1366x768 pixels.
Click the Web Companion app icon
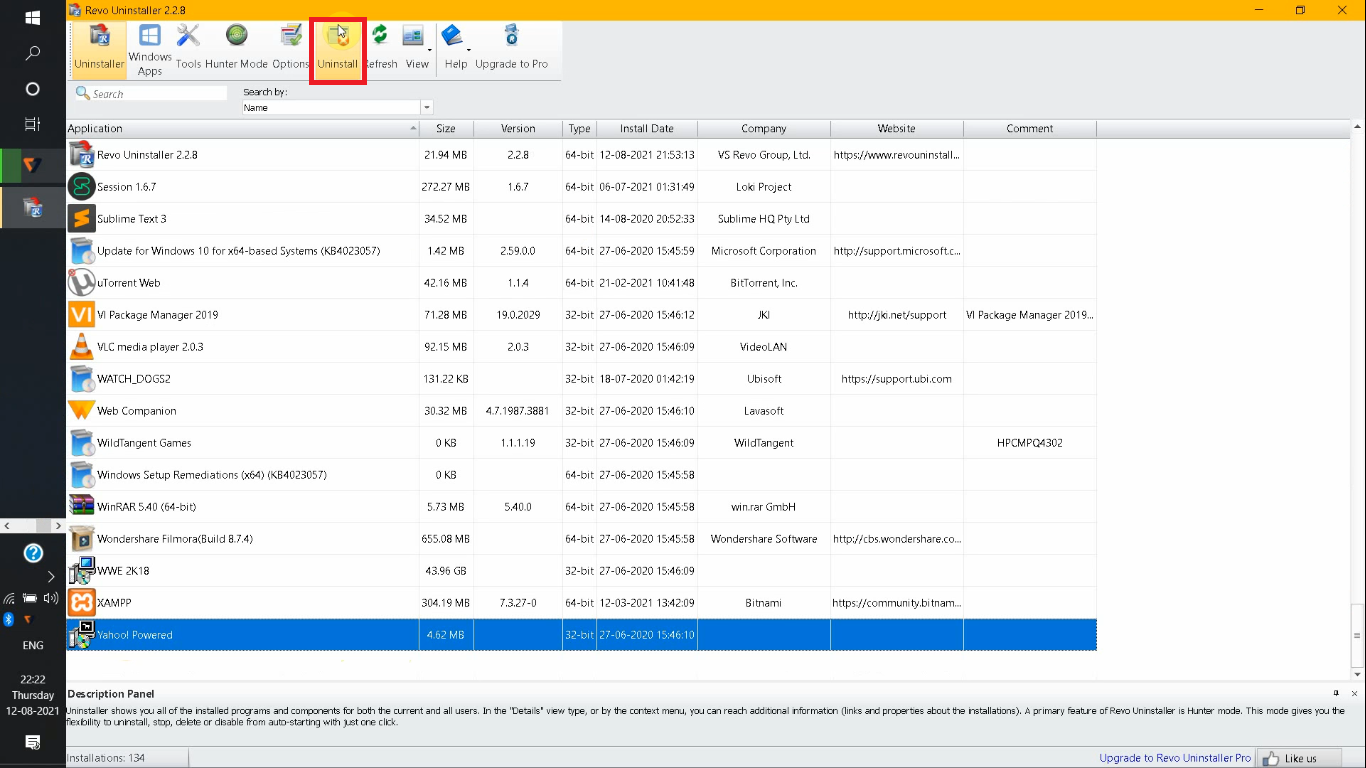tap(81, 411)
